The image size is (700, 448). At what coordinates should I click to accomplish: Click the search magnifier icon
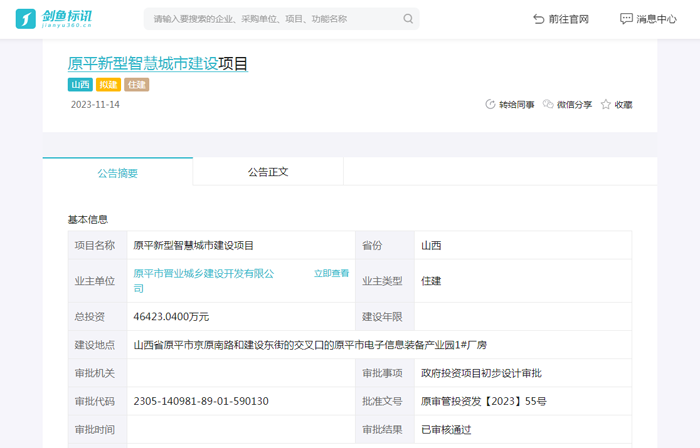point(408,19)
